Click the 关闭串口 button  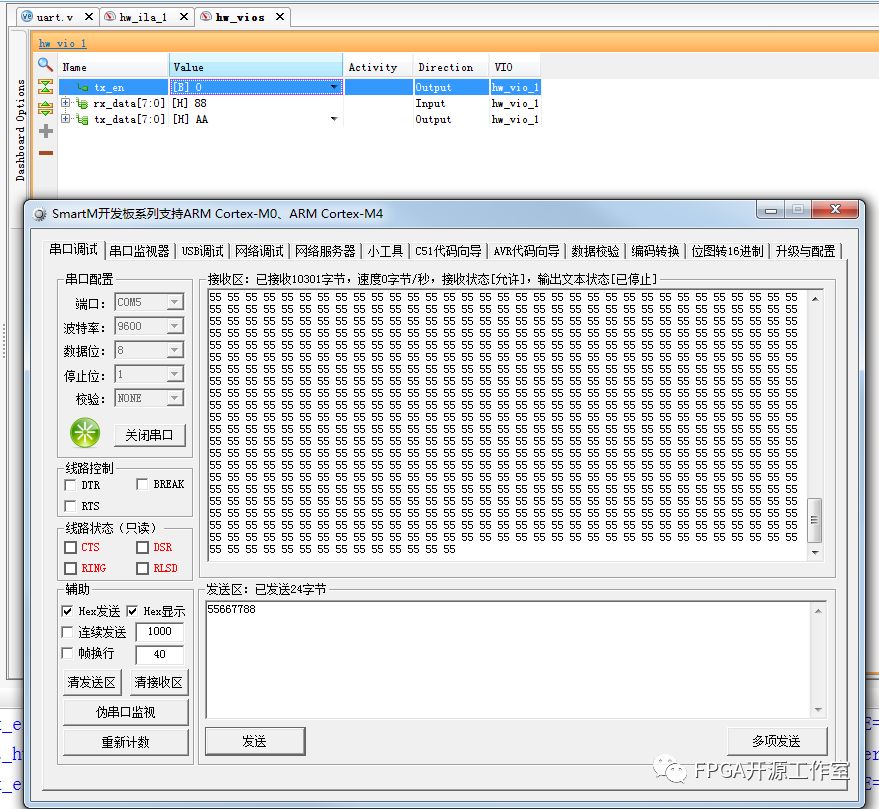149,435
